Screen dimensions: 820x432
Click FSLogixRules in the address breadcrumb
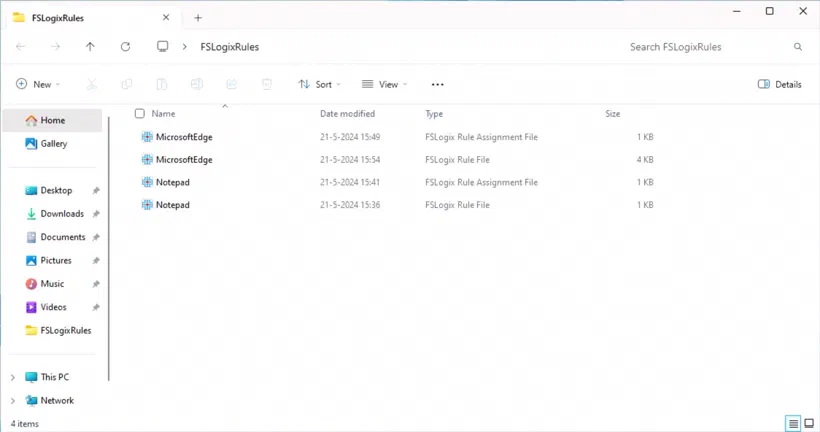point(230,47)
